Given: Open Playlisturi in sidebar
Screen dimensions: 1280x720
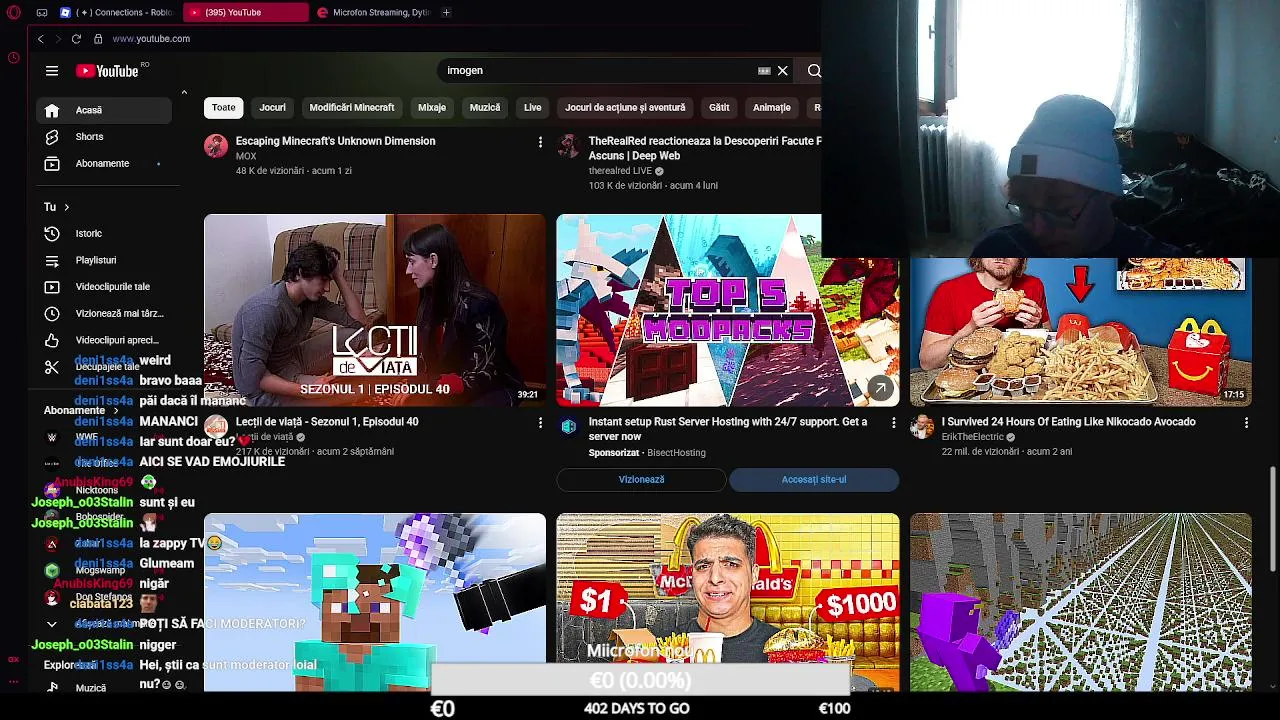Looking at the screenshot, I should (103, 260).
